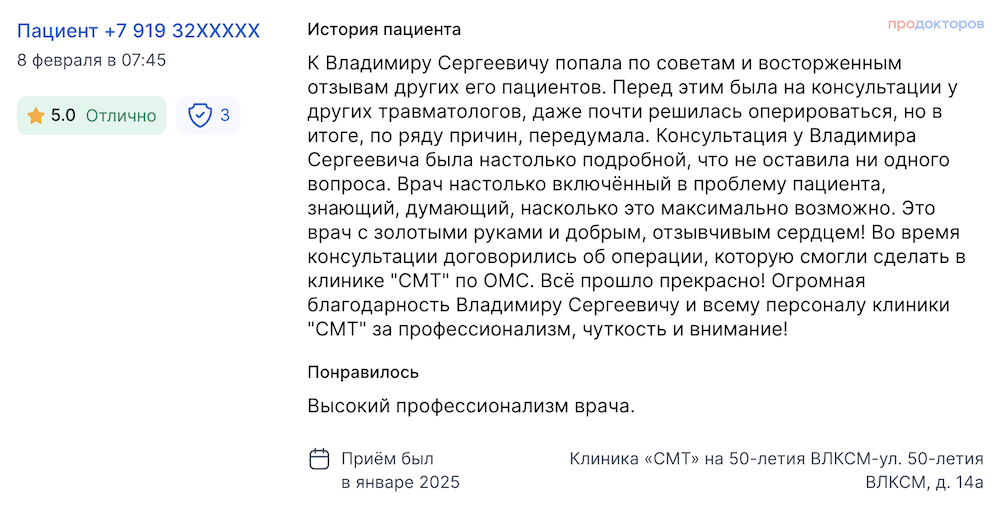This screenshot has width=1000, height=508.
Task: Click the review date 8 февраля в 07:45
Action: (91, 61)
